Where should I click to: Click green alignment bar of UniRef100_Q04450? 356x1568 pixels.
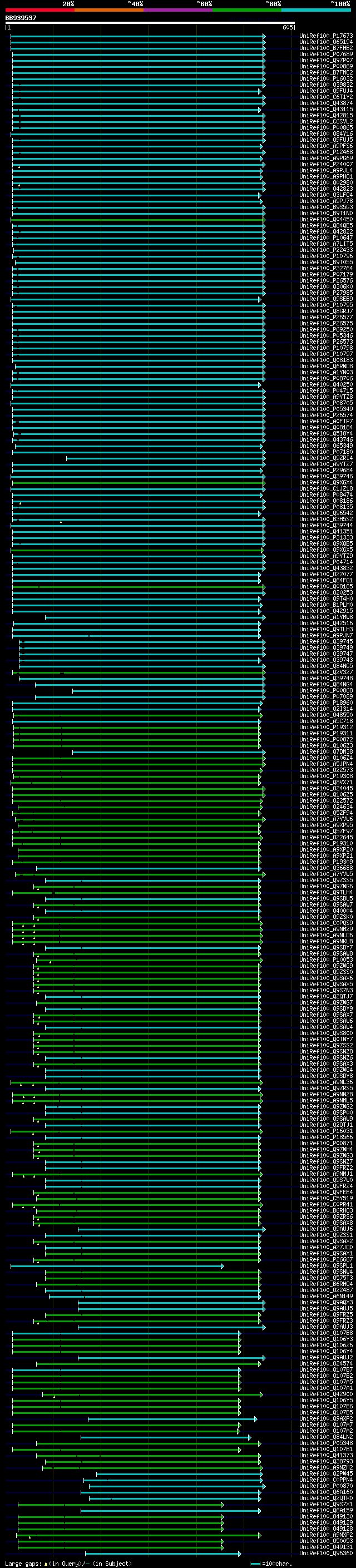pyautogui.click(x=138, y=220)
